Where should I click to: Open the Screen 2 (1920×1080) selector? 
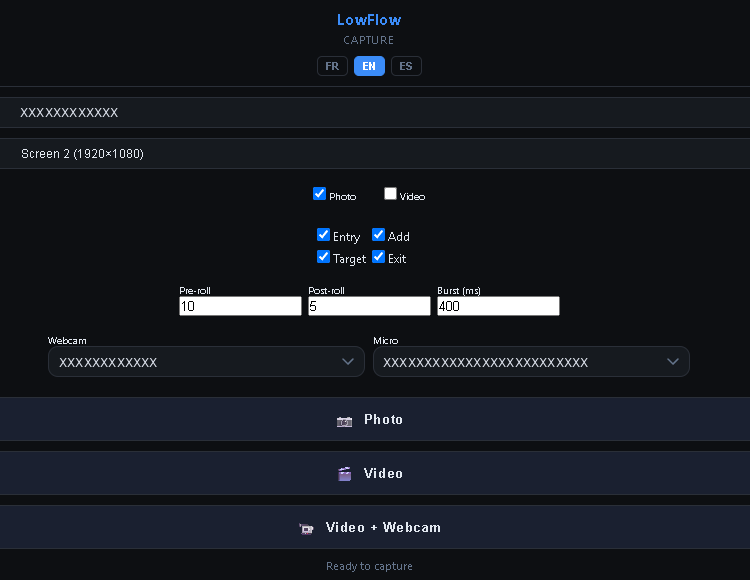[x=375, y=153]
